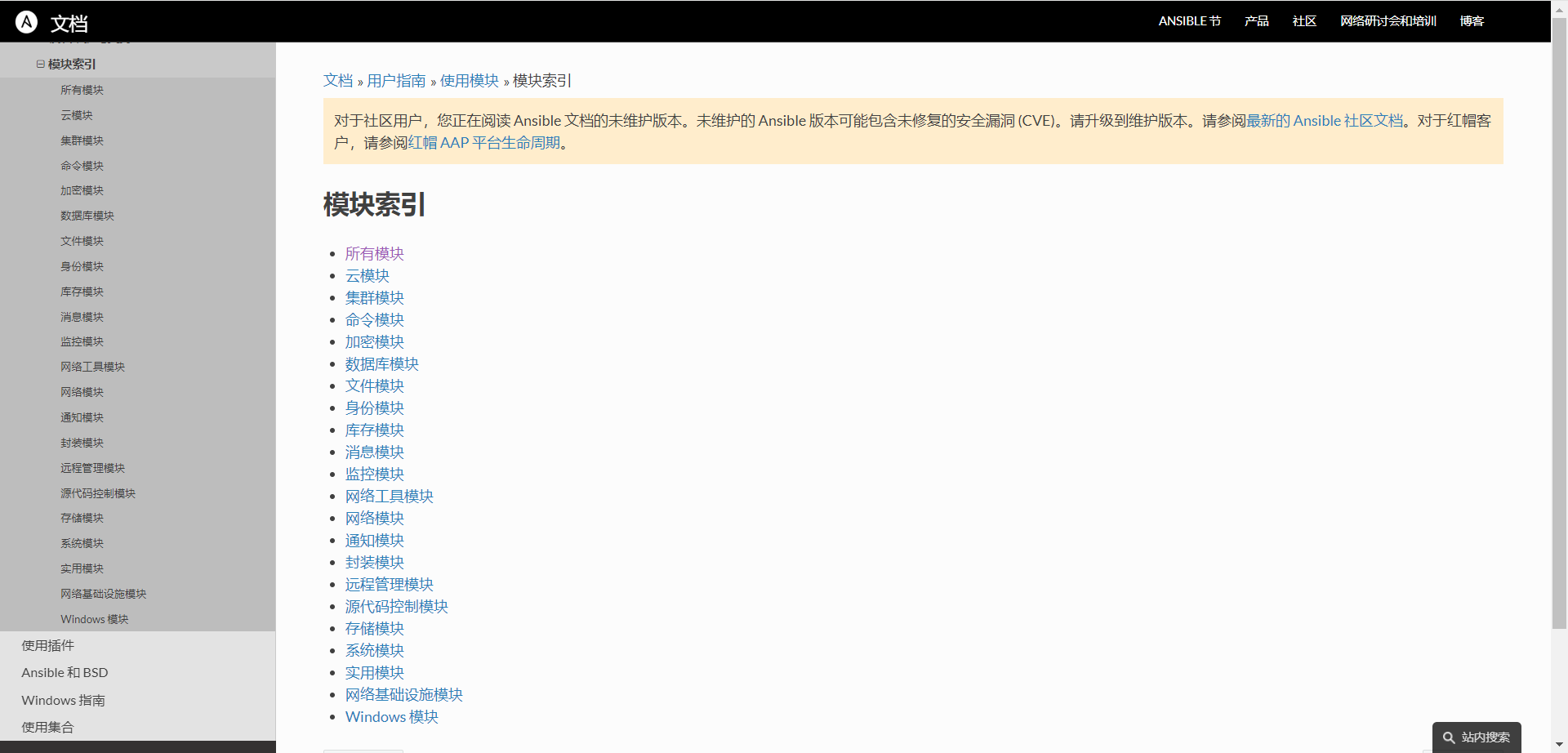Open 网络研讨会和培训 in top navigation
The height and width of the screenshot is (753, 1568).
[x=1388, y=21]
